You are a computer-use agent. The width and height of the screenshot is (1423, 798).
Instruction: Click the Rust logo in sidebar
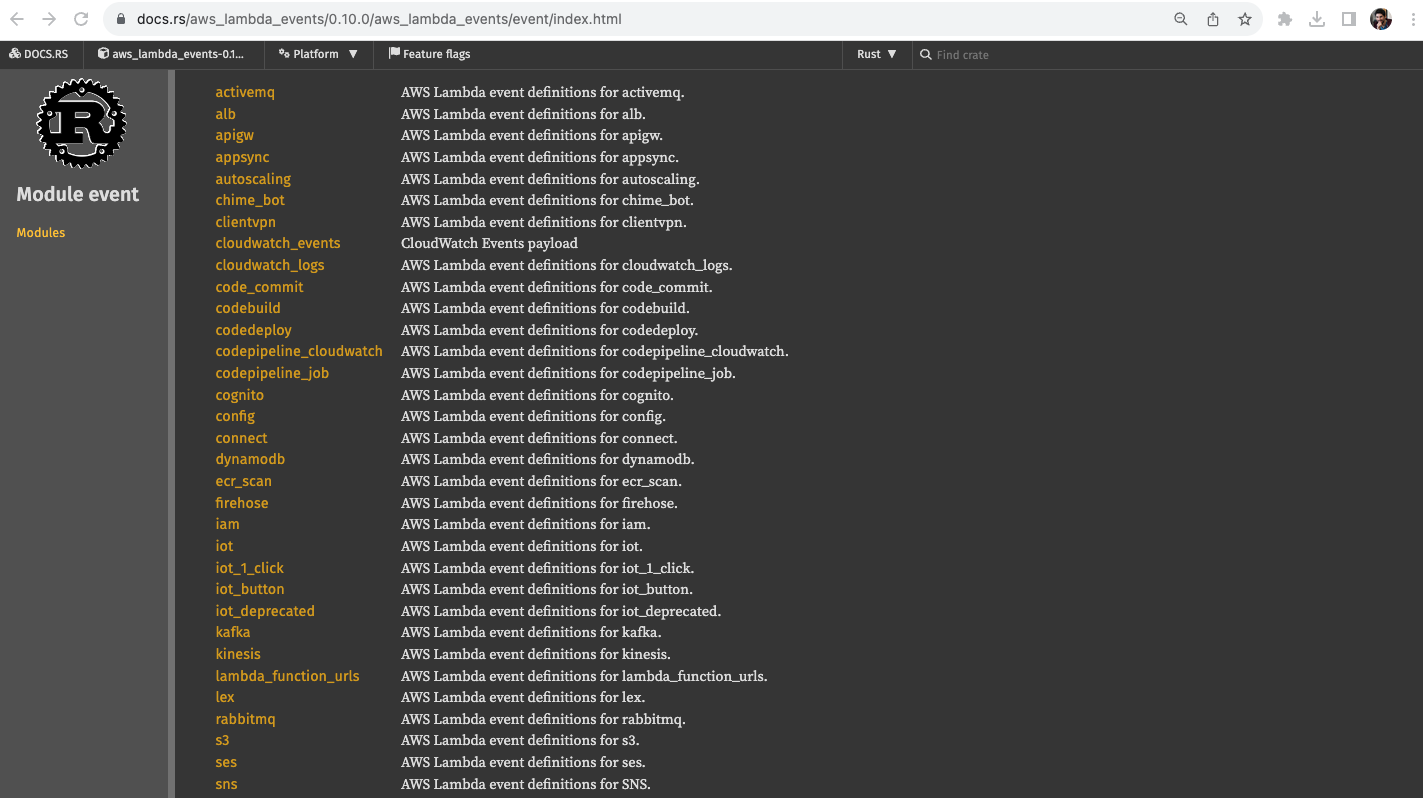(x=81, y=124)
